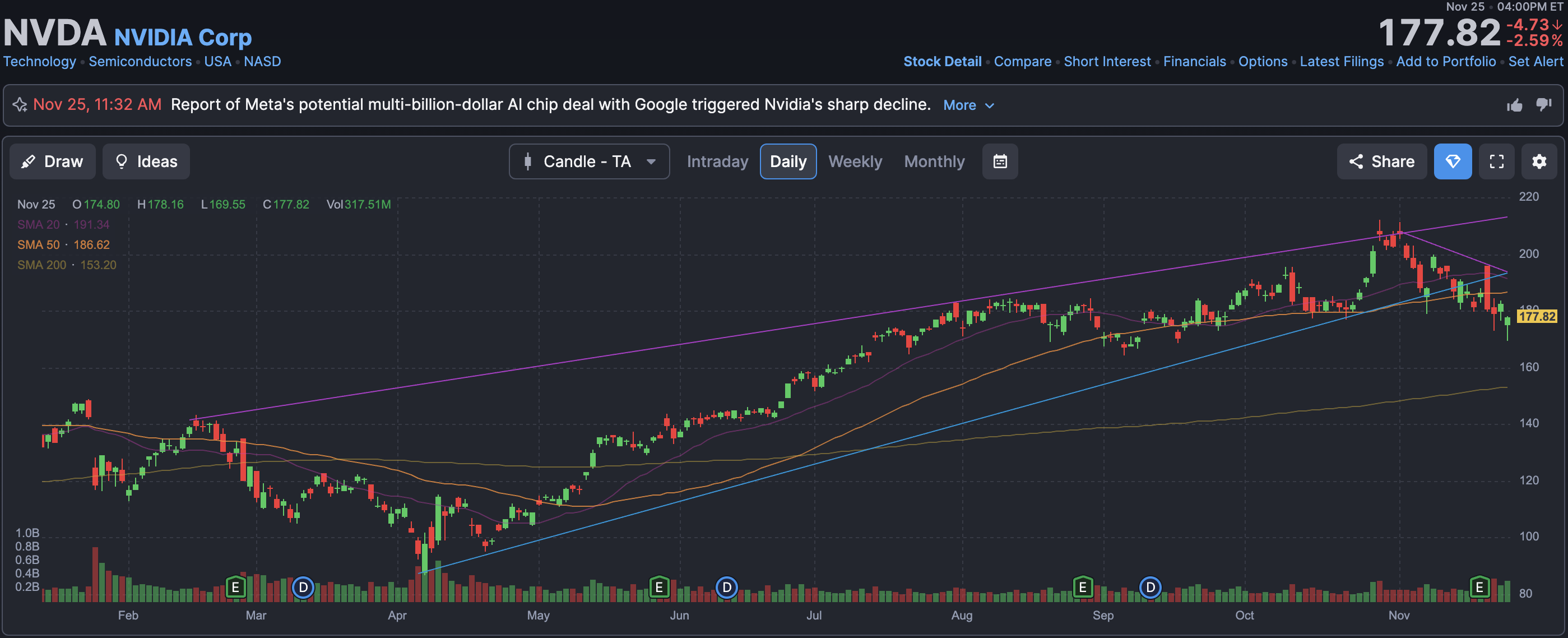Open the Semiconductors industry link
Screen dimensions: 1568x638
[x=140, y=62]
